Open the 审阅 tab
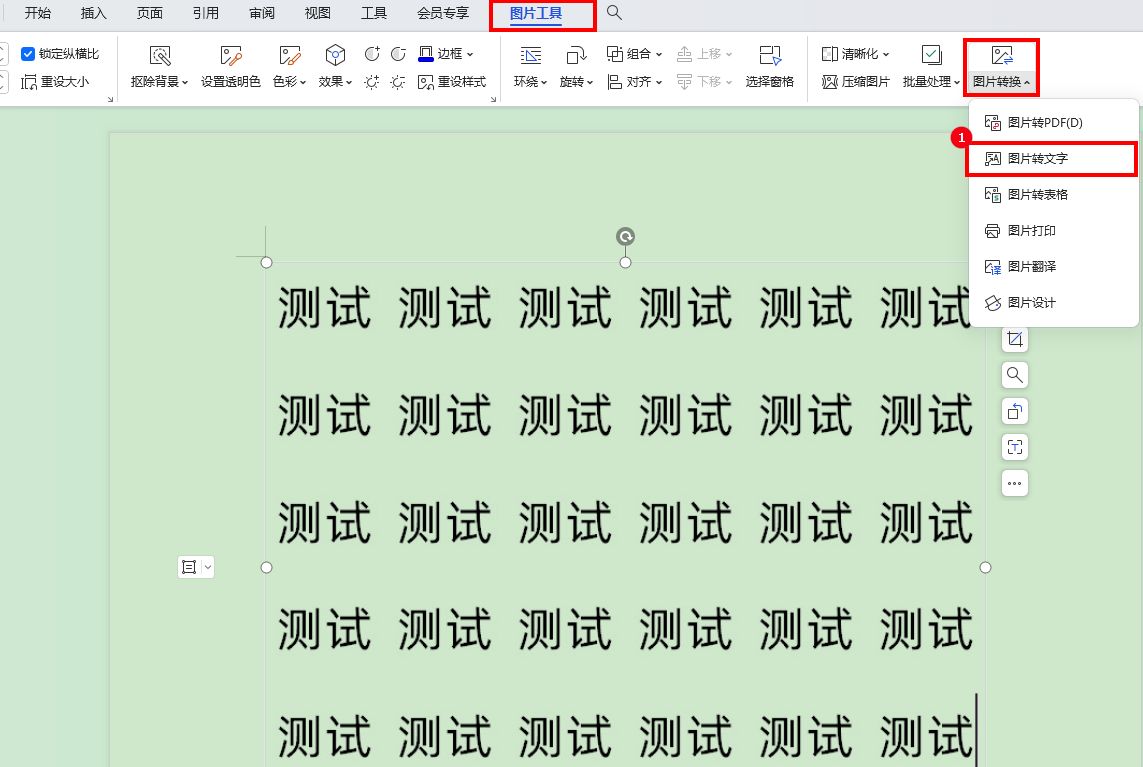 (262, 13)
